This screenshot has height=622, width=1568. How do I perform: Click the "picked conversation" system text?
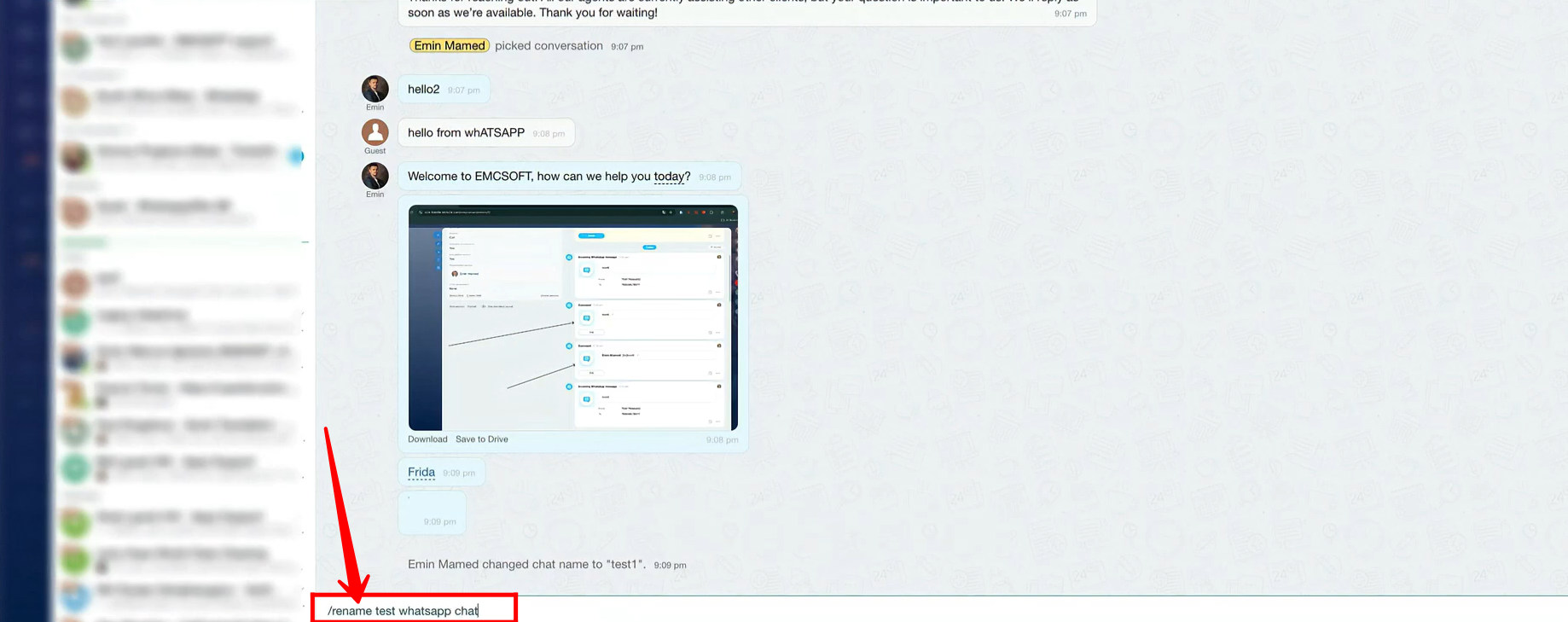pos(549,46)
